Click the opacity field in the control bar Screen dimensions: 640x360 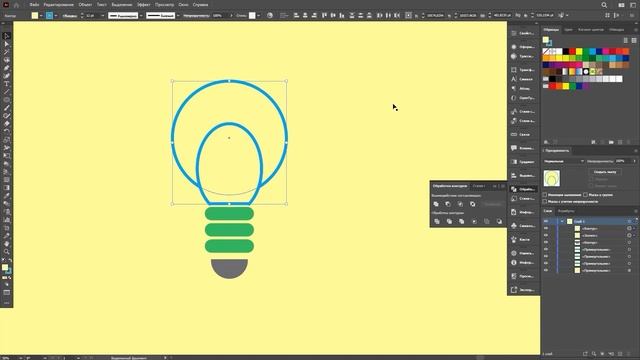220,16
